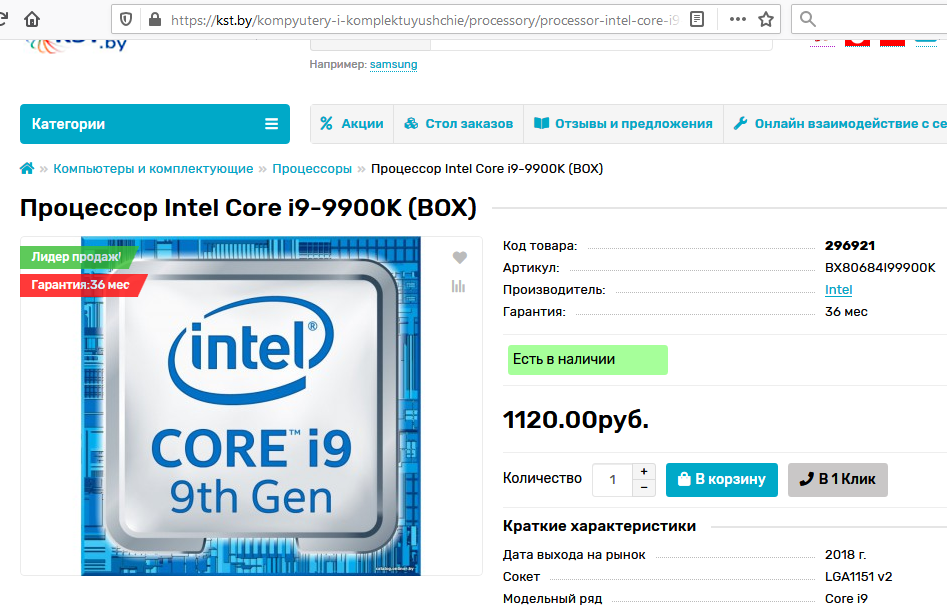
Task: Go to Компьютеры и комплектующие breadcrumb
Action: coord(153,168)
